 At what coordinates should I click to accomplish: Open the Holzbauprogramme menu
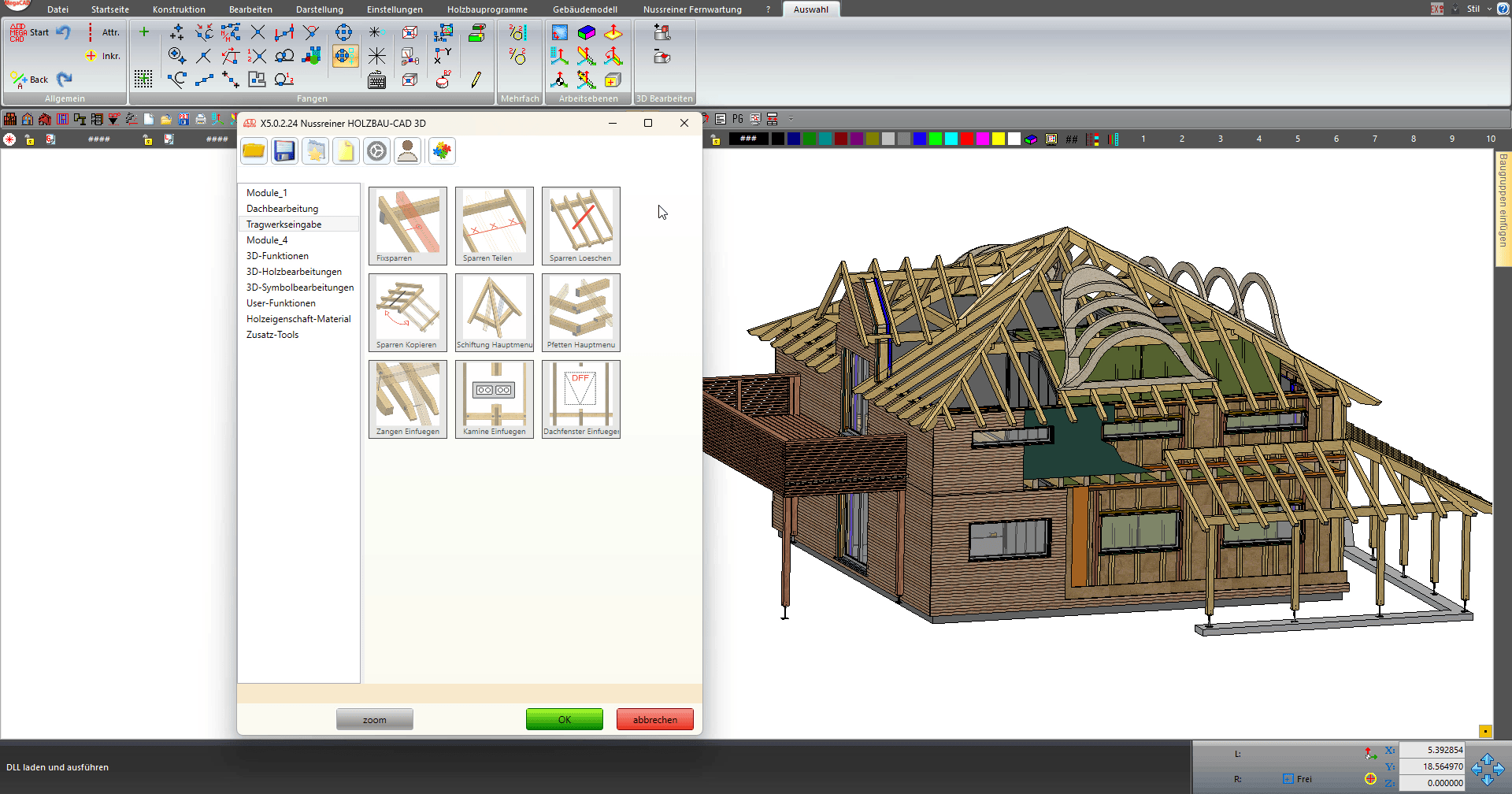(487, 9)
